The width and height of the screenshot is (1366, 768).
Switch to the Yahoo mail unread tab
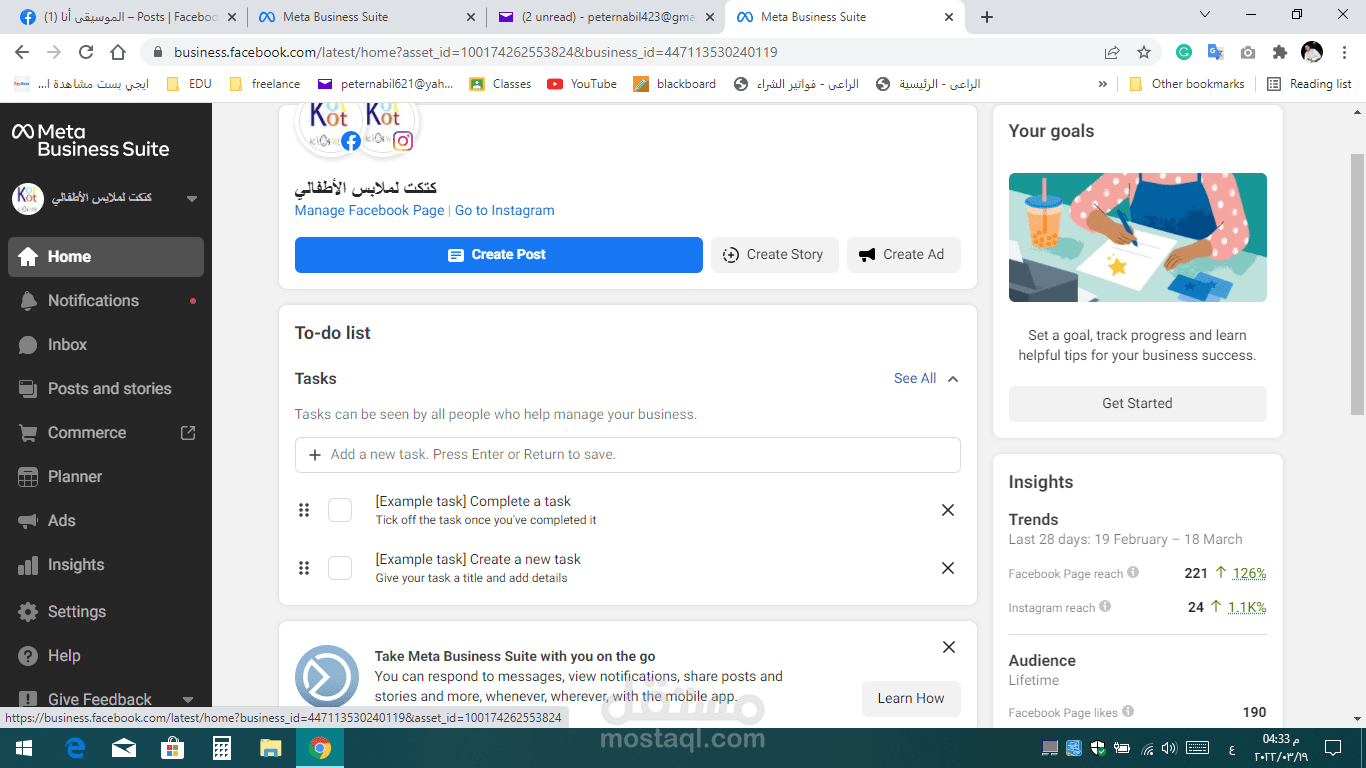[605, 17]
